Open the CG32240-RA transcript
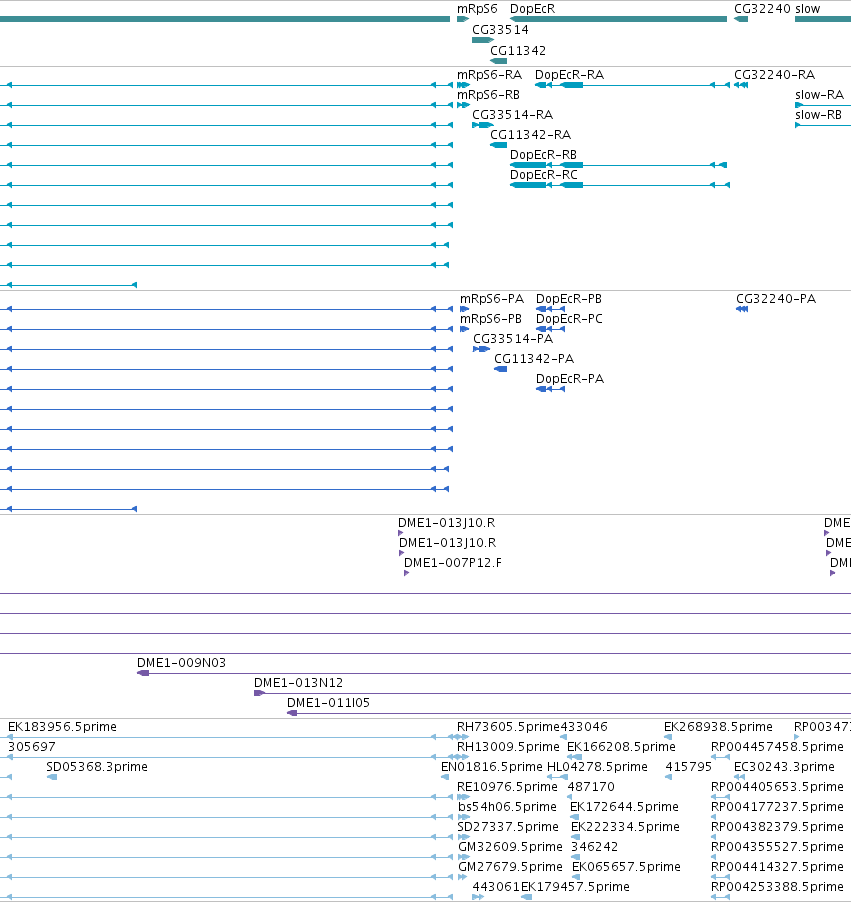The width and height of the screenshot is (851, 902). [741, 85]
